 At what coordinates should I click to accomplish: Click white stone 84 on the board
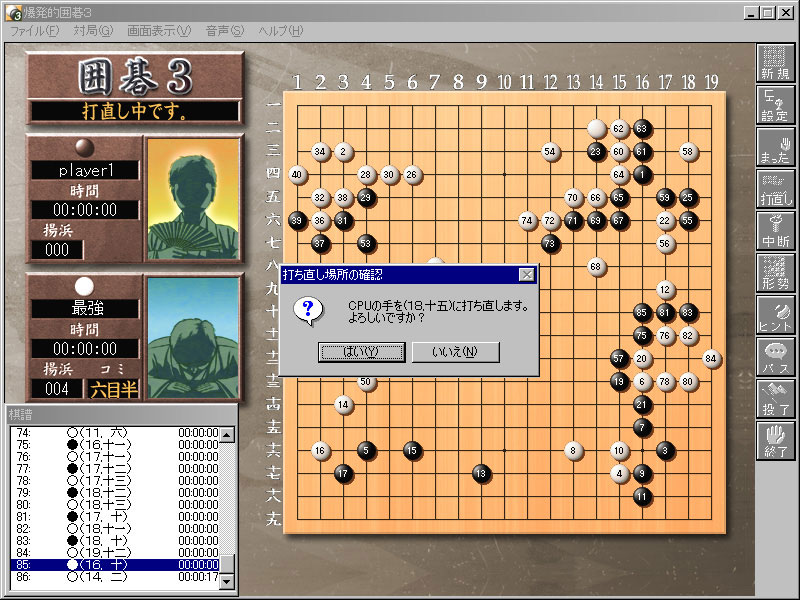coord(711,359)
